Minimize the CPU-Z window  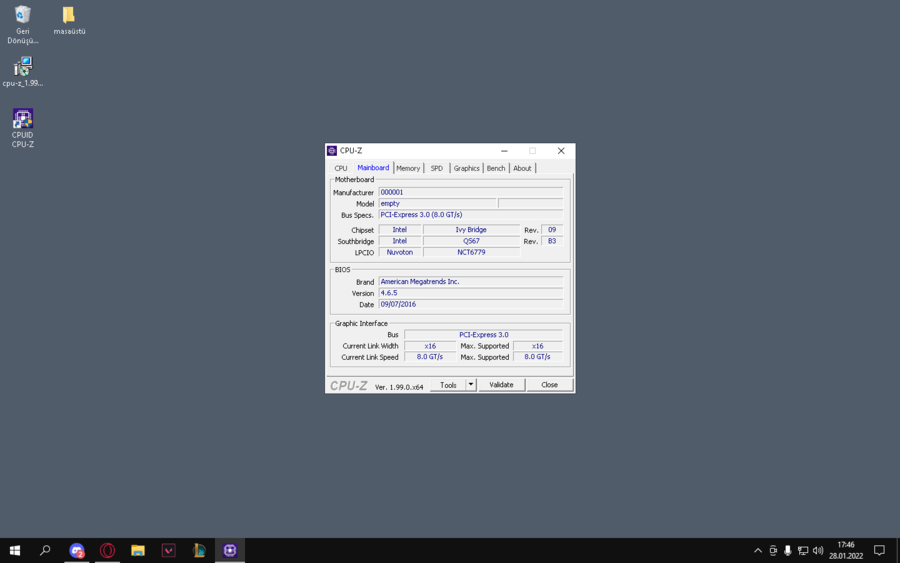(504, 151)
